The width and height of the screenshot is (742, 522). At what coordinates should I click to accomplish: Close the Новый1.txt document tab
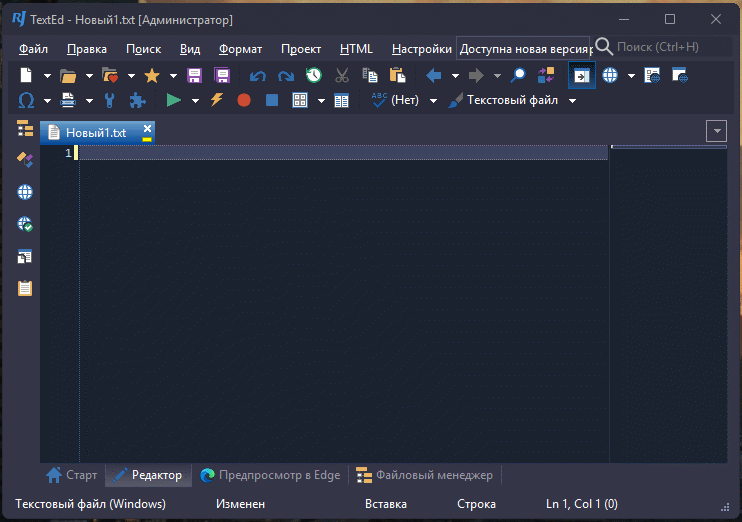(x=147, y=128)
